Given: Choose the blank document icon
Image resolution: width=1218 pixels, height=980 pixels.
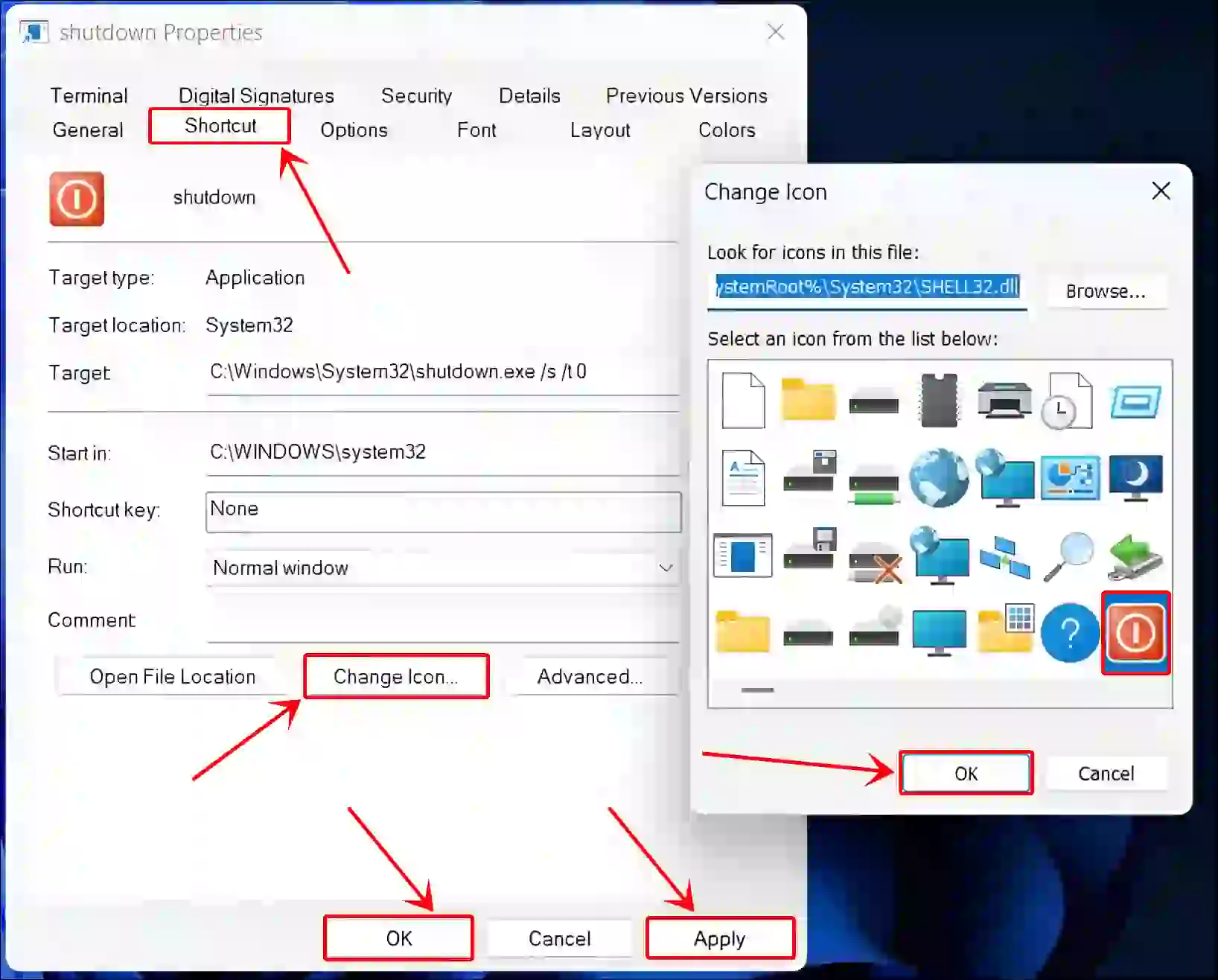Looking at the screenshot, I should coord(743,401).
